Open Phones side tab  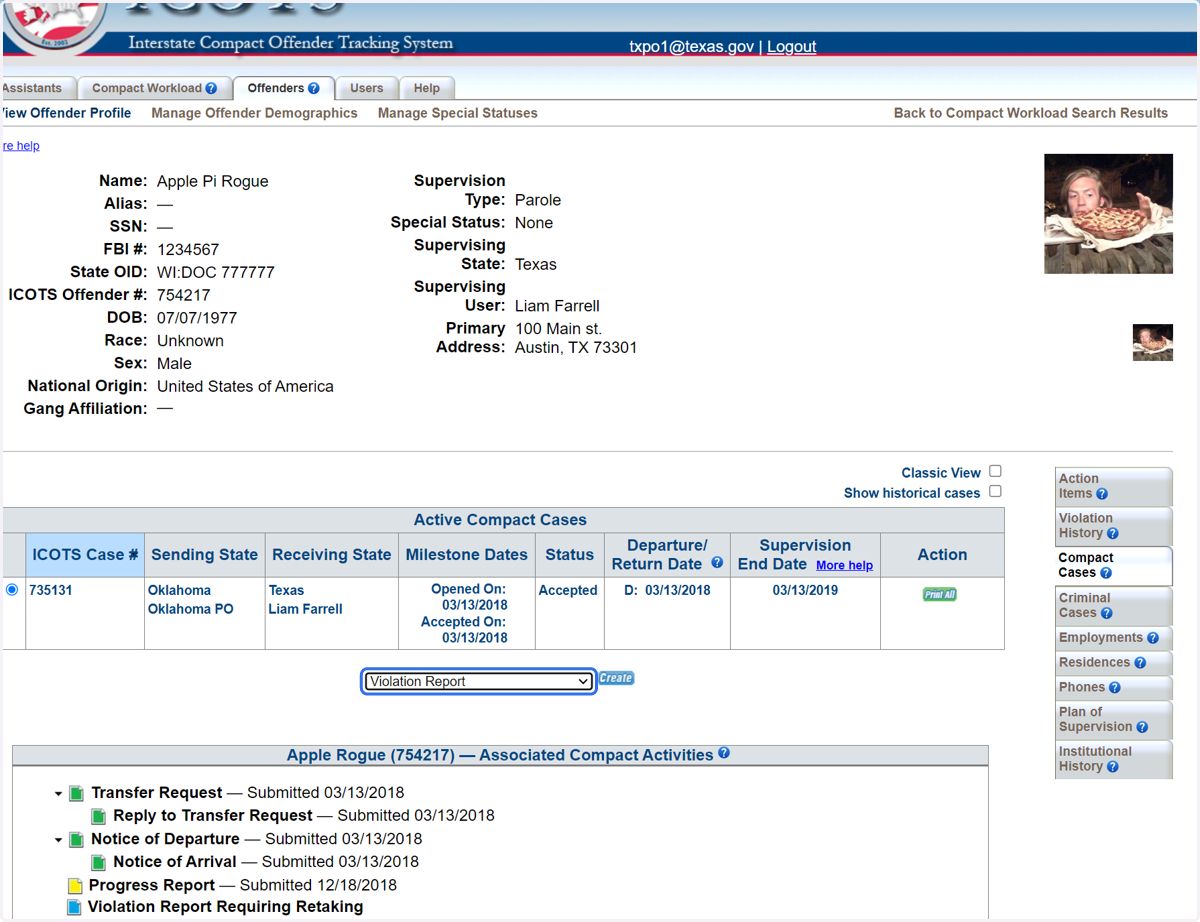1113,688
